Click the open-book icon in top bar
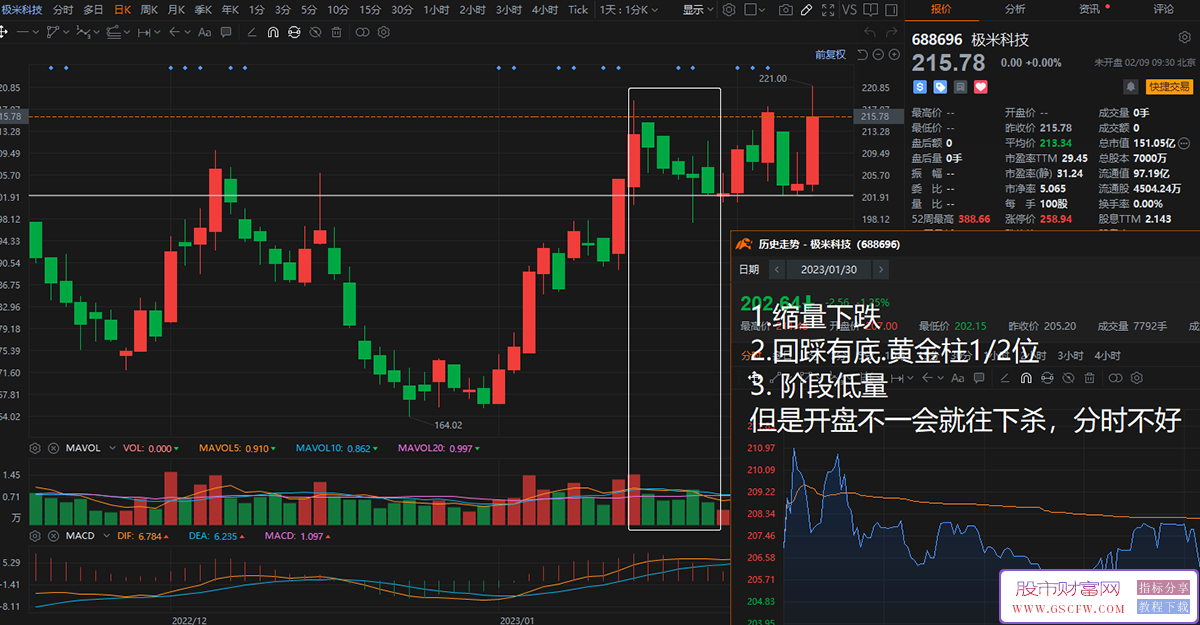Screen dimensions: 1200x625 click(870, 10)
